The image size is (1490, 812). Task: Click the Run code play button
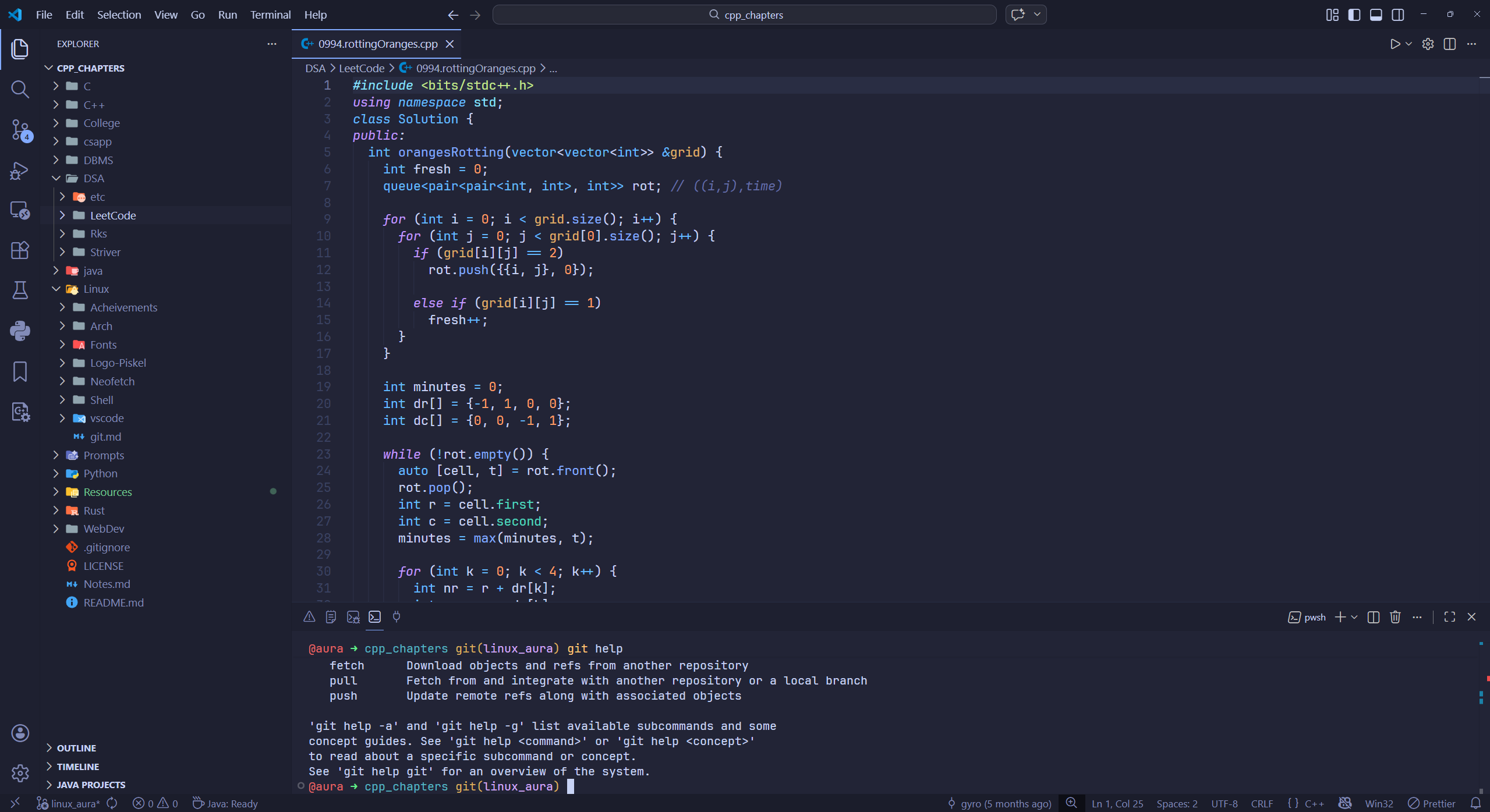click(1395, 44)
